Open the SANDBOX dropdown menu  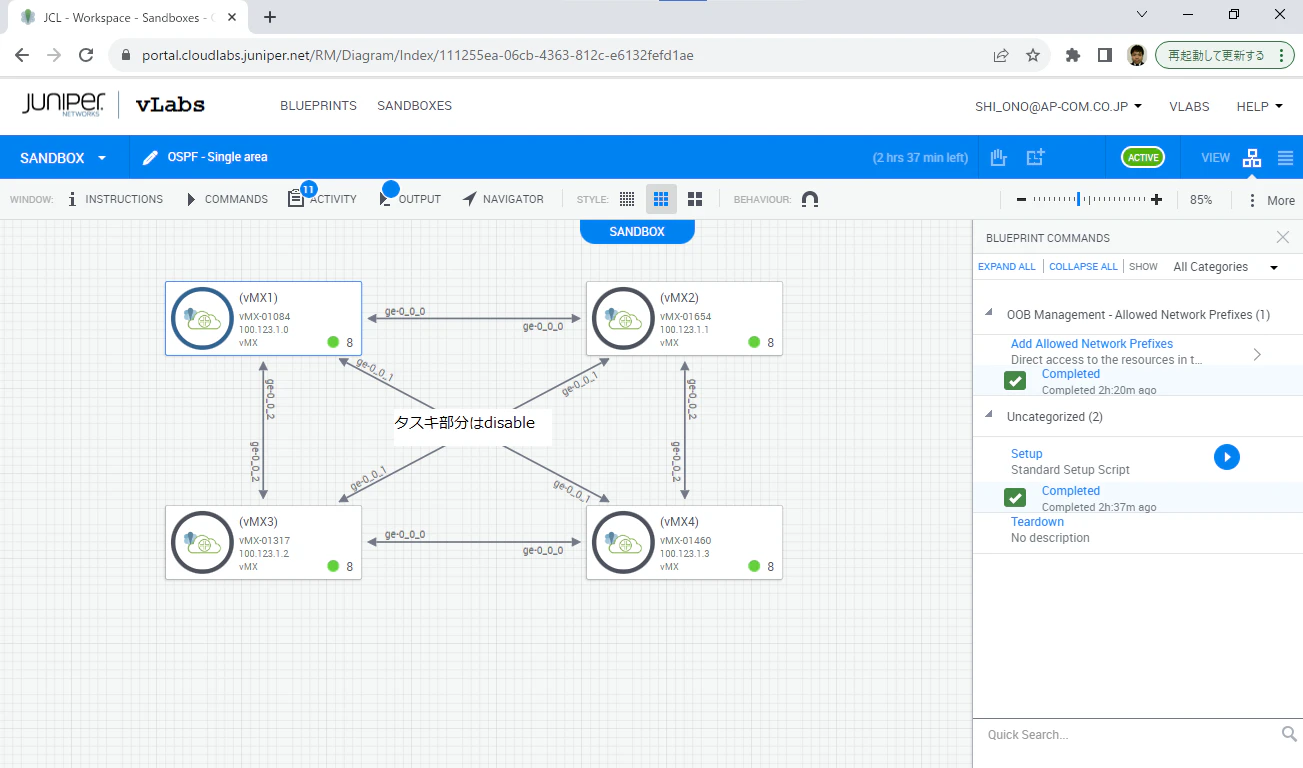tap(63, 158)
